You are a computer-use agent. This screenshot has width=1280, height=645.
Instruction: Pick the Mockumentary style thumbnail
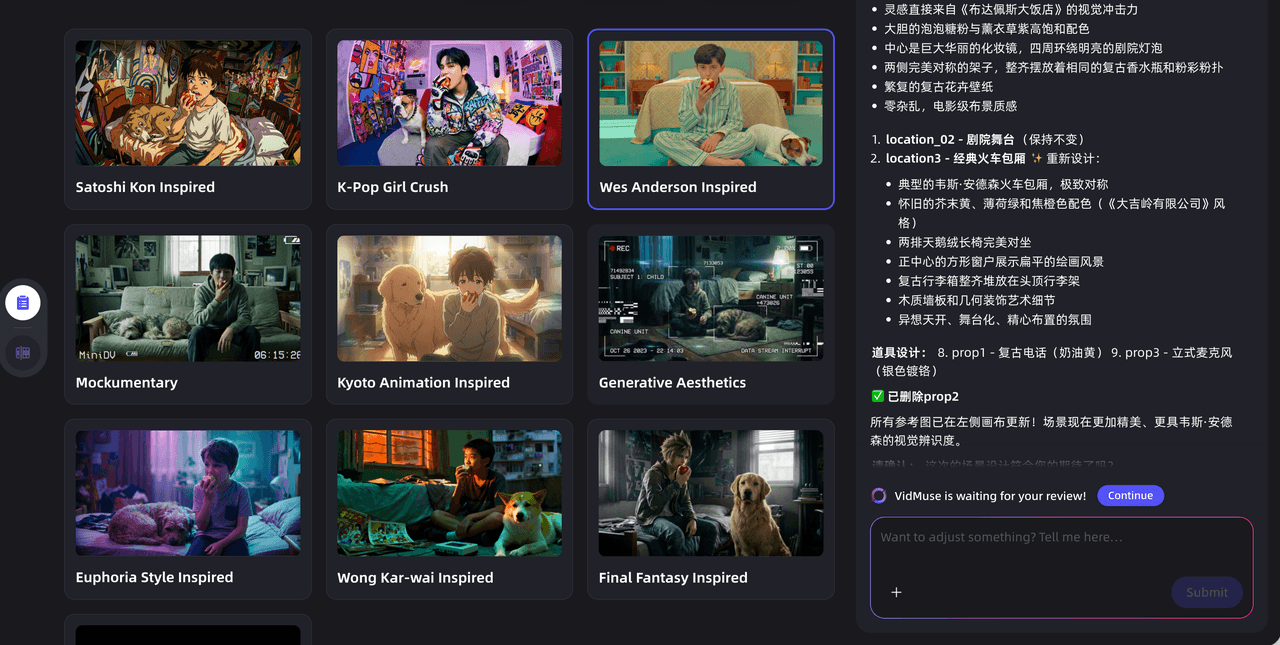[x=188, y=299]
